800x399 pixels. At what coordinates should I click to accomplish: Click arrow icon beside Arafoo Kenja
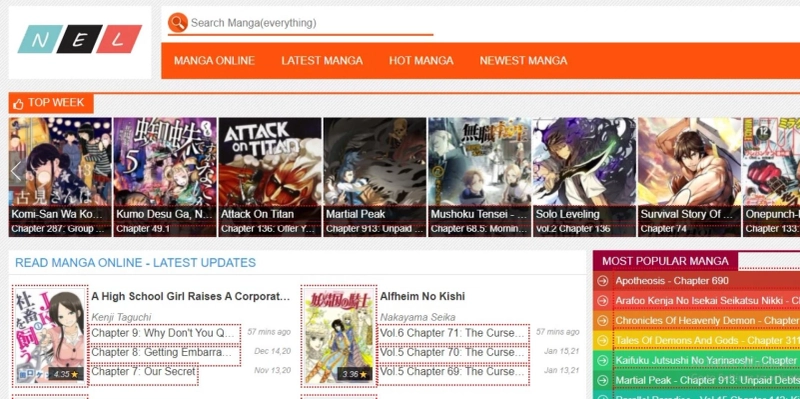603,301
